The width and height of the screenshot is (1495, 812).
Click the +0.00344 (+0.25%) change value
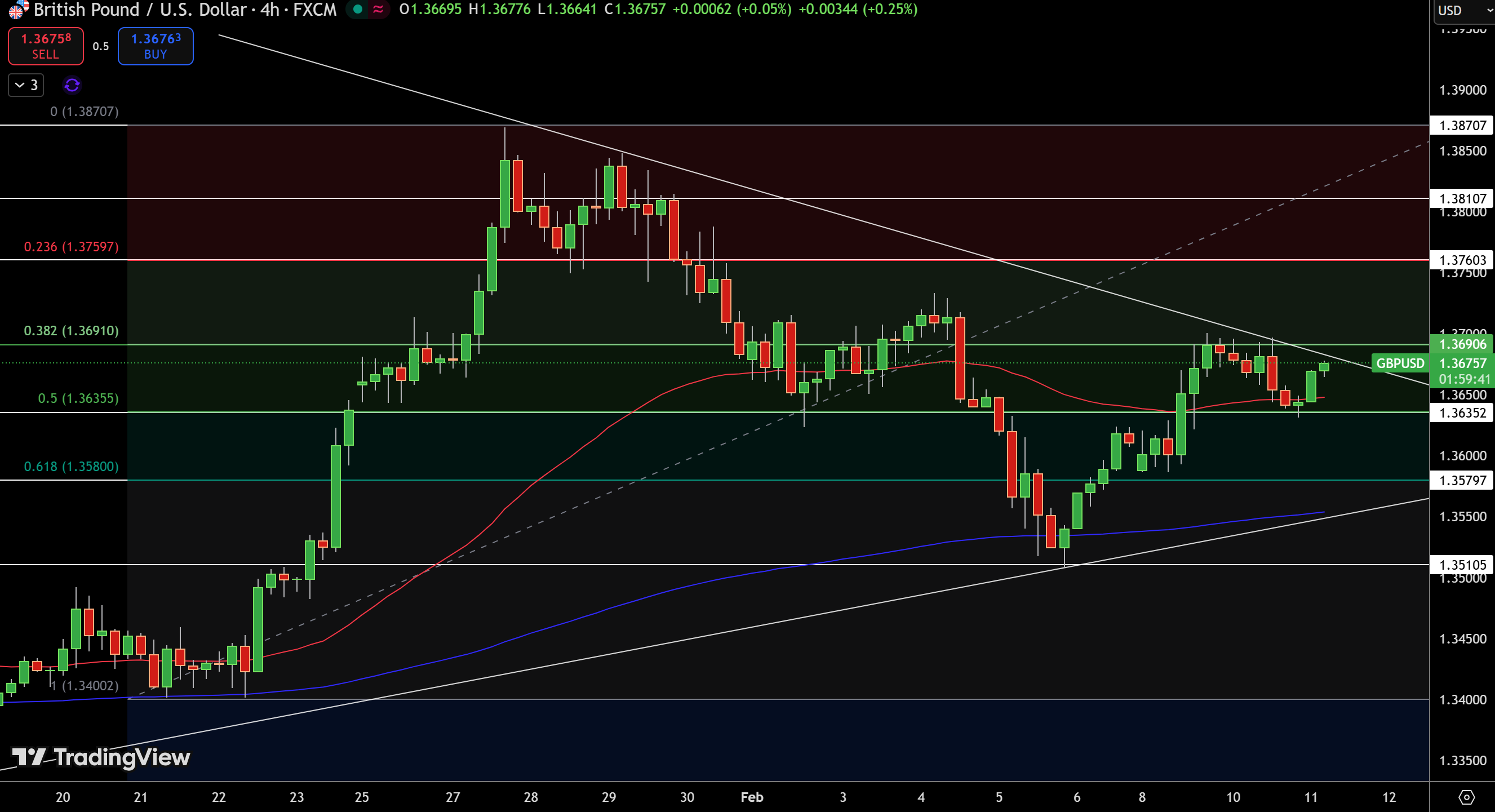(x=858, y=9)
